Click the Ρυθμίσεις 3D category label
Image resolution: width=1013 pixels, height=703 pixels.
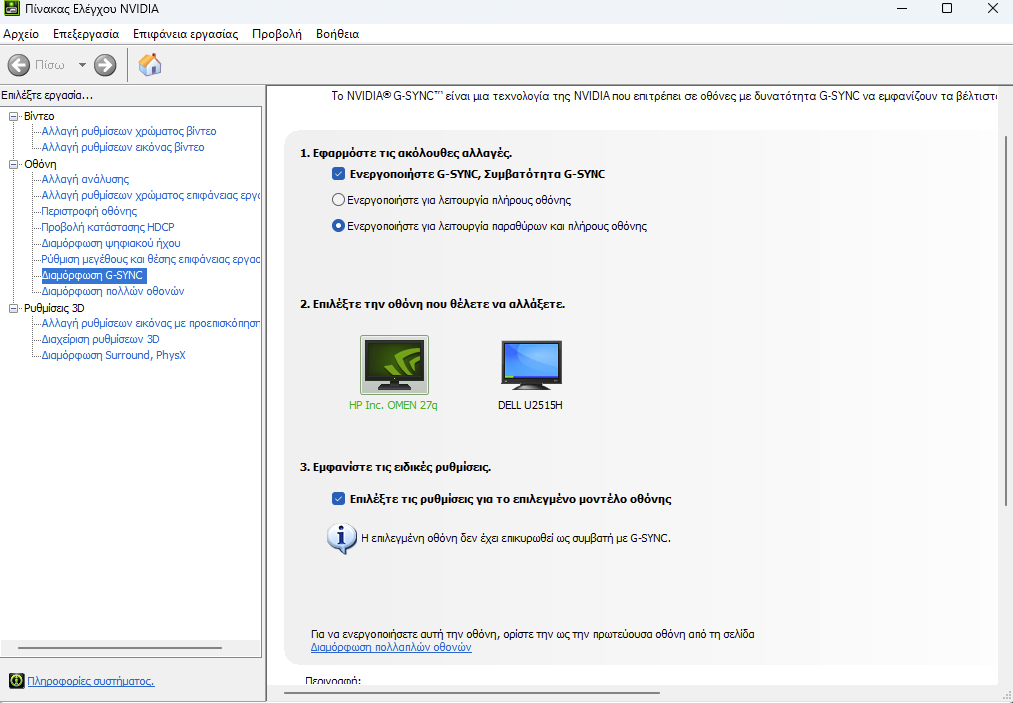[54, 308]
